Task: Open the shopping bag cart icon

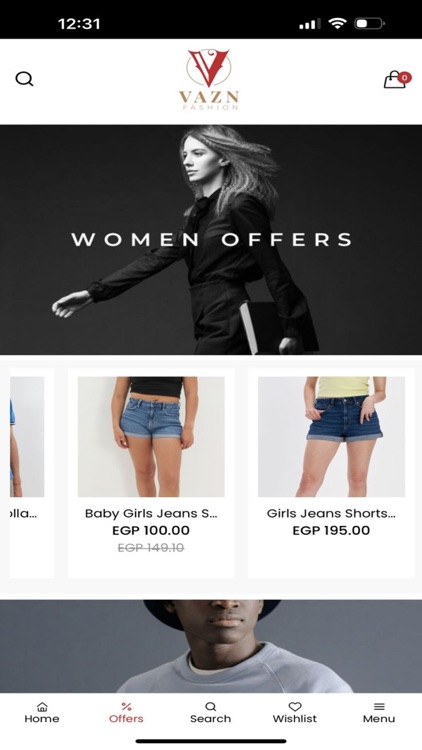Action: [395, 80]
